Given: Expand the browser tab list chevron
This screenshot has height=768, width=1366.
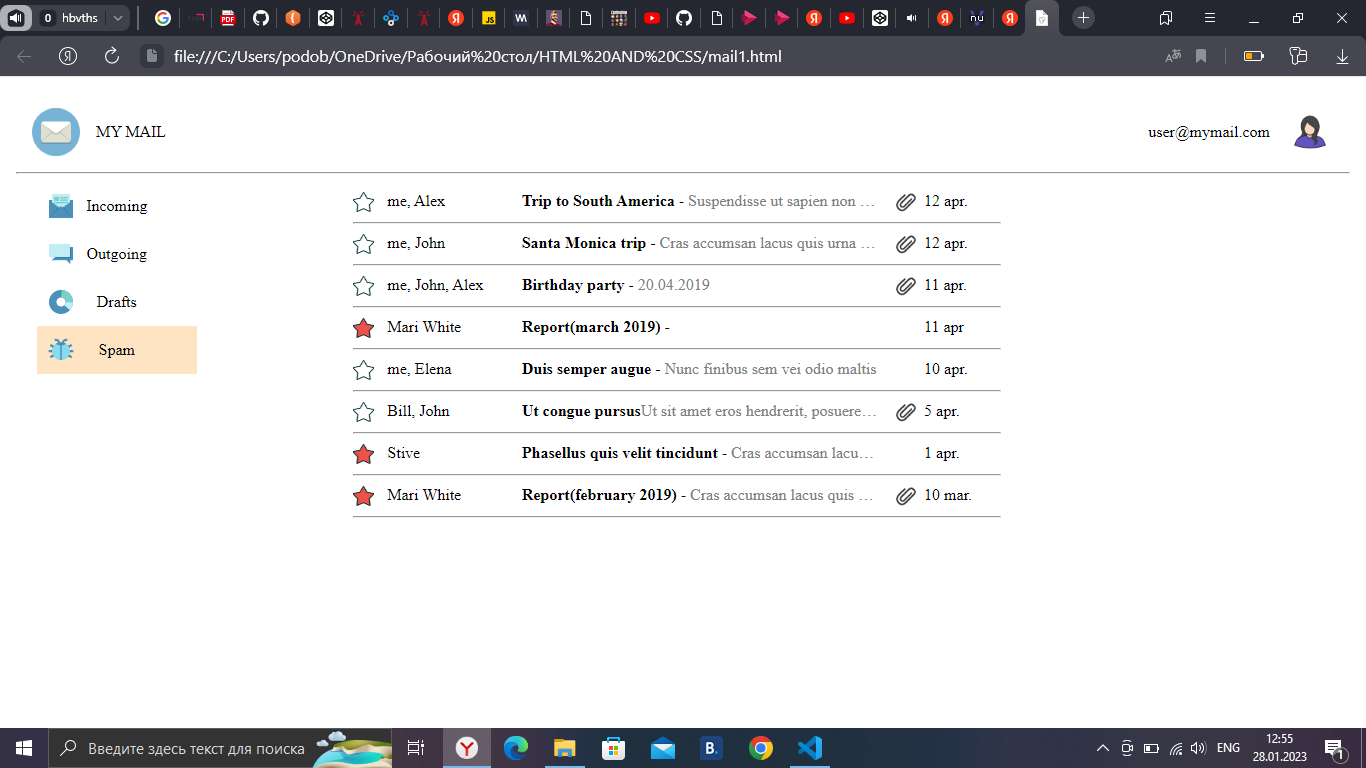Looking at the screenshot, I should point(117,17).
